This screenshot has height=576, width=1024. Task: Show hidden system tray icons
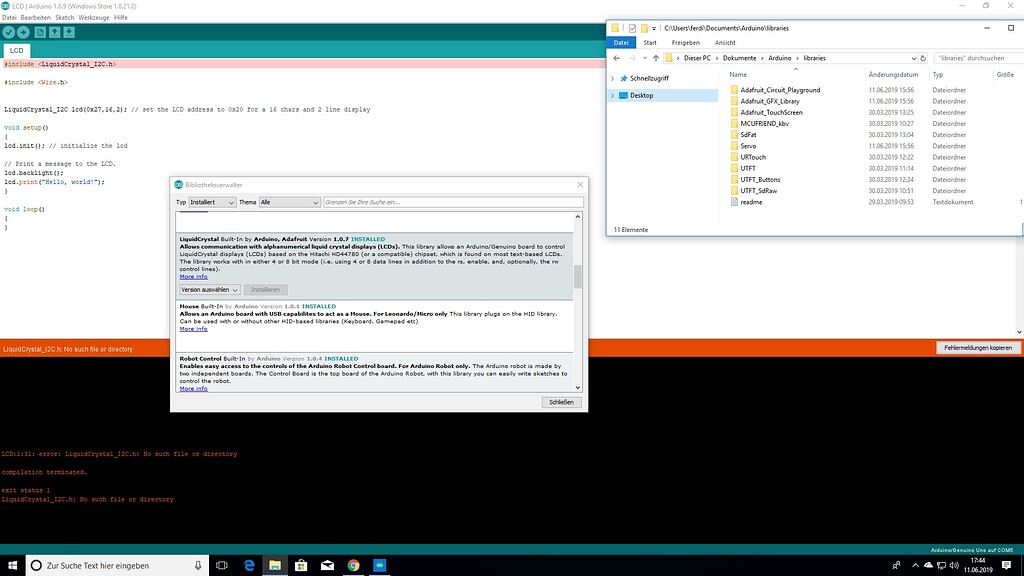coord(915,566)
